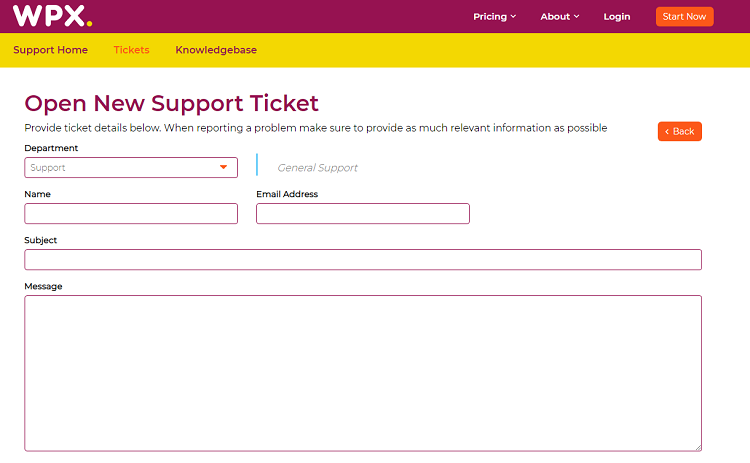Image resolution: width=750 pixels, height=463 pixels.
Task: Click the General Support description text
Action: tap(318, 168)
